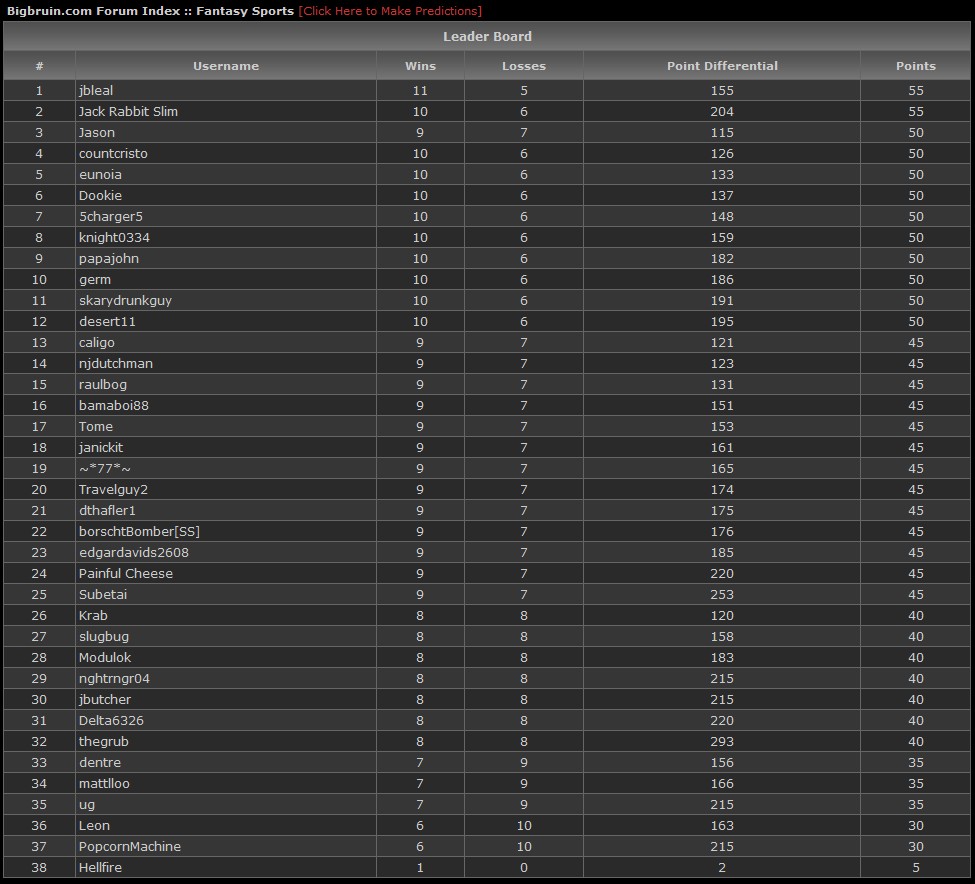Select the PopcornMachine username

[130, 846]
